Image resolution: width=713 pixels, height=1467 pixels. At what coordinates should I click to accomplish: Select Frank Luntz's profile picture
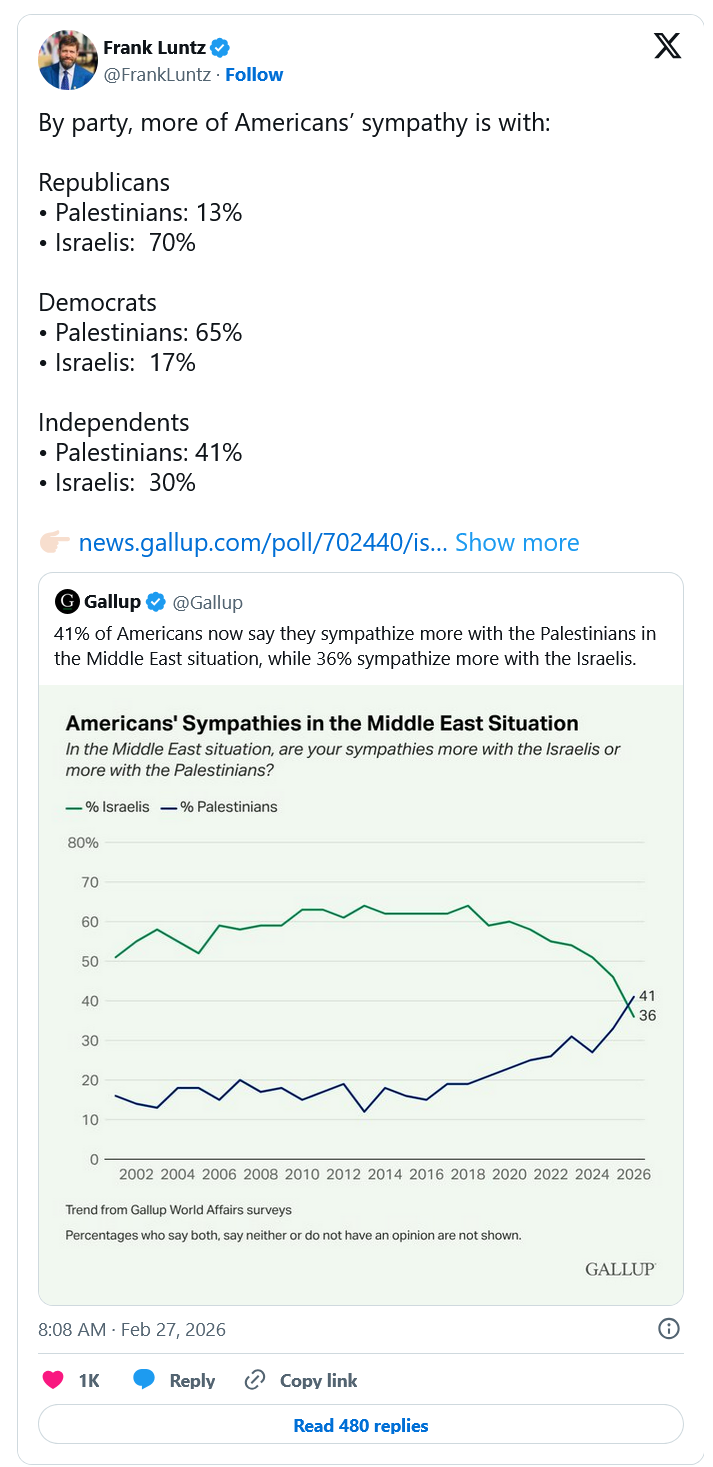[x=67, y=60]
